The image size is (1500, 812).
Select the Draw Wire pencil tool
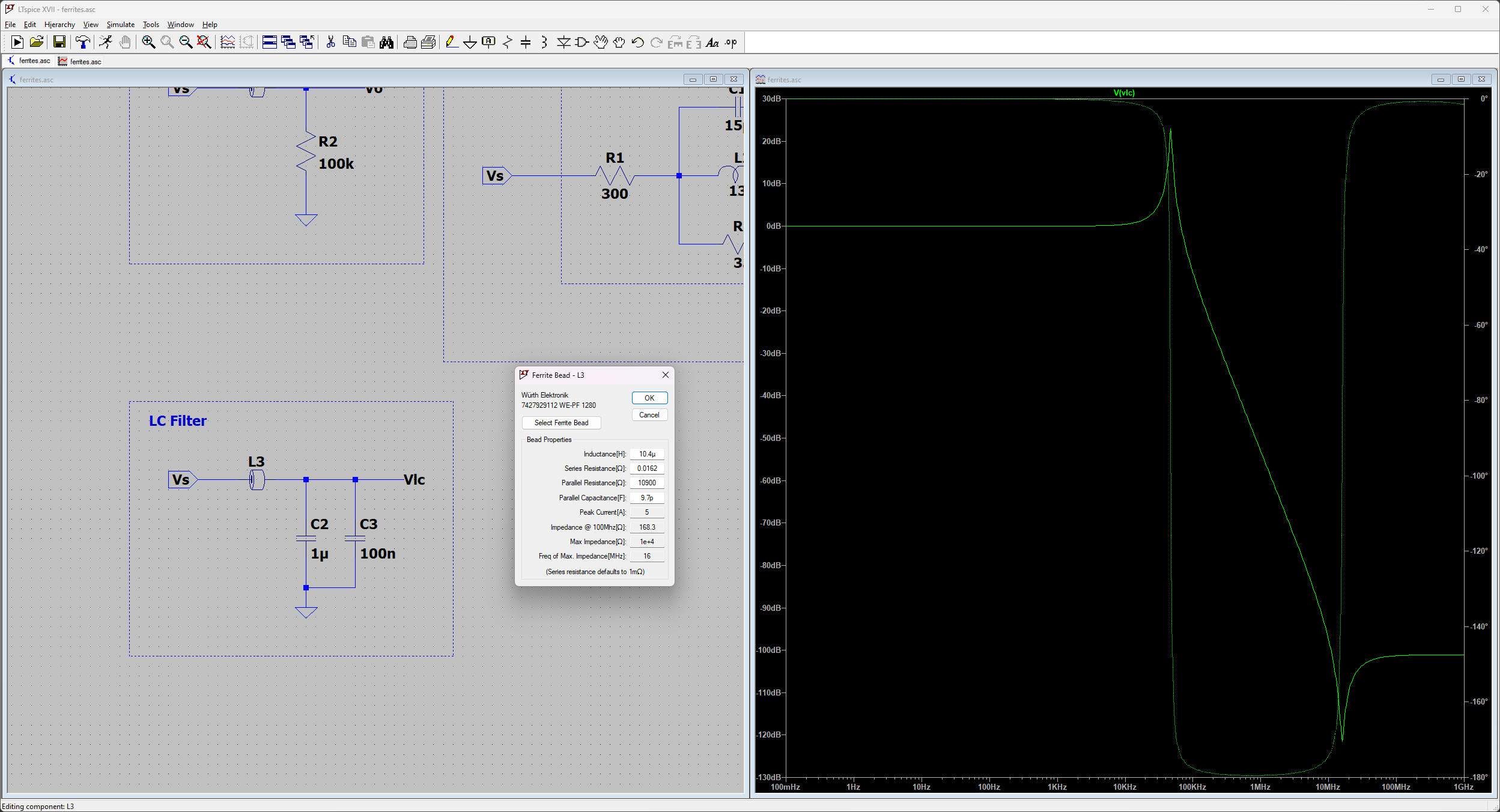click(x=452, y=42)
